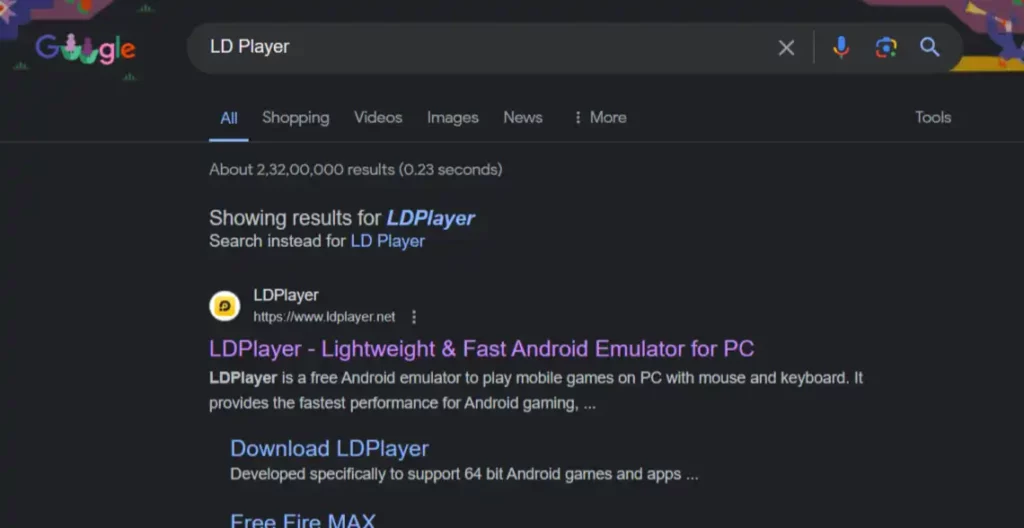Click the magnifying glass search icon
This screenshot has height=528, width=1024.
tap(929, 47)
